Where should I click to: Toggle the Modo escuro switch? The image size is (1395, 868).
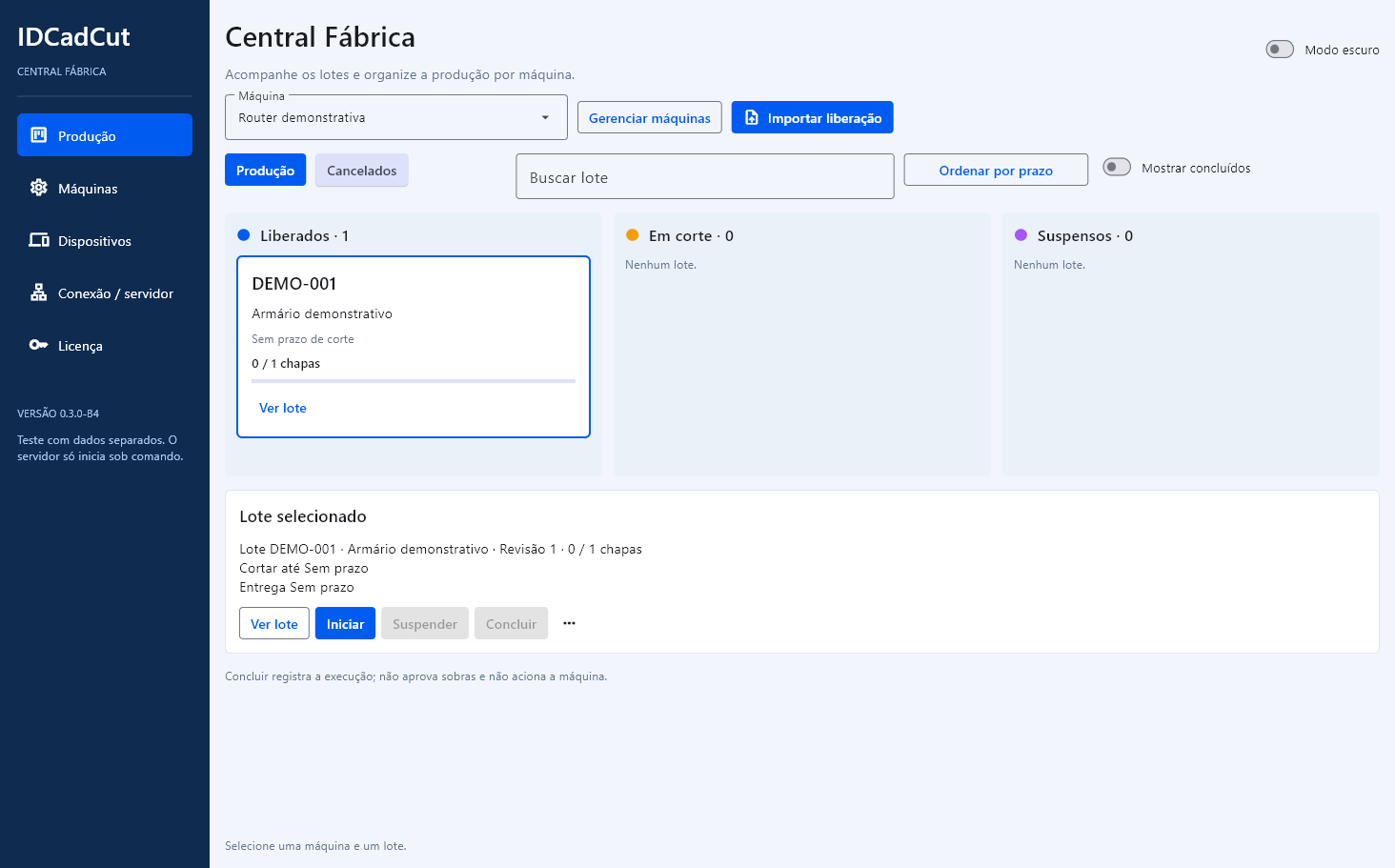[1280, 50]
